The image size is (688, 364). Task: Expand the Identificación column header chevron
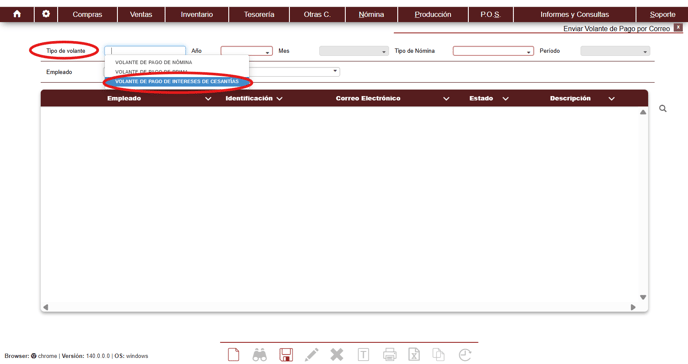[280, 99]
